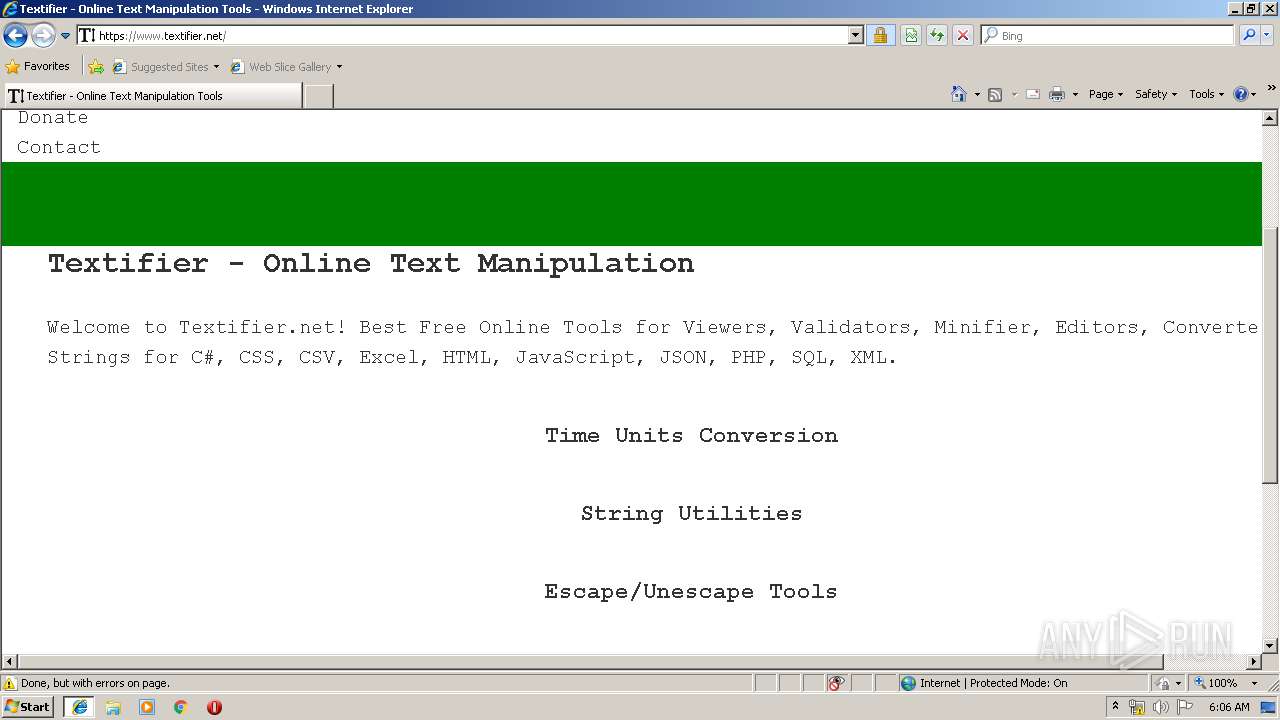This screenshot has width=1280, height=720.
Task: Click the volume speaker tray icon
Action: 1160,707
